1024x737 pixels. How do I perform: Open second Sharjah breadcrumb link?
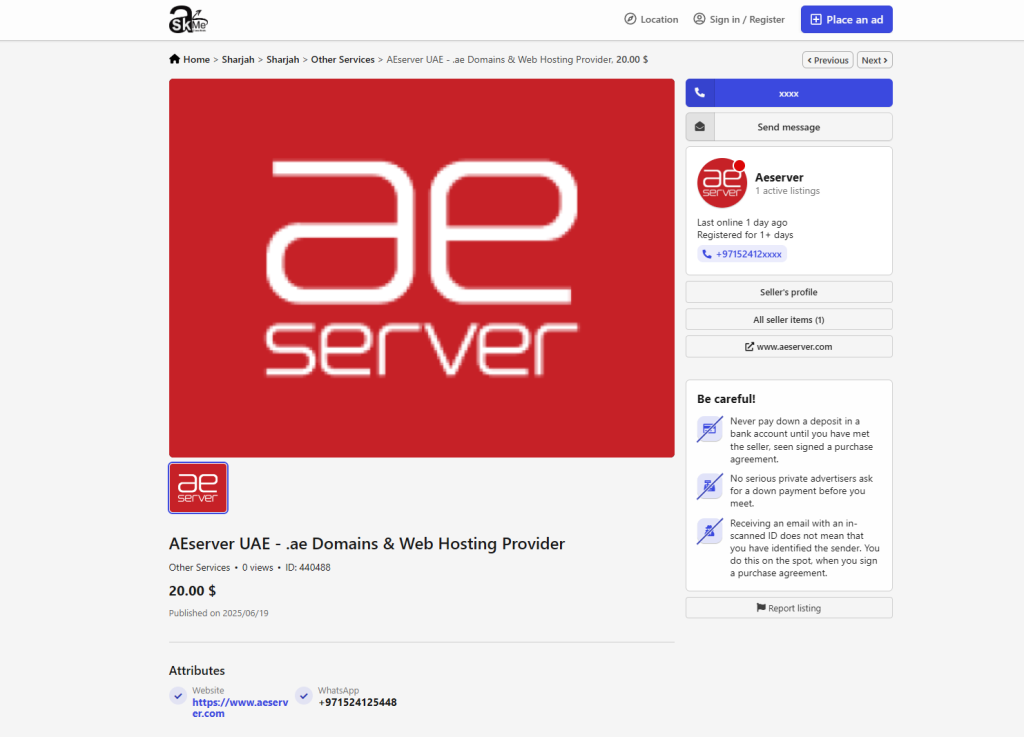[283, 59]
